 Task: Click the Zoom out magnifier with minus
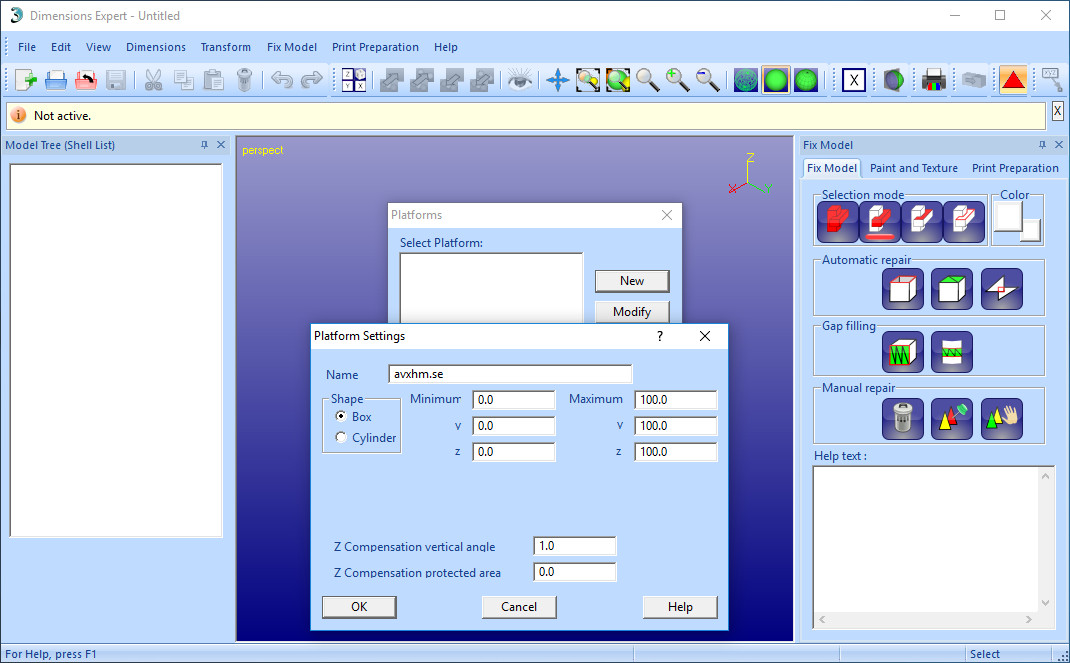point(708,80)
